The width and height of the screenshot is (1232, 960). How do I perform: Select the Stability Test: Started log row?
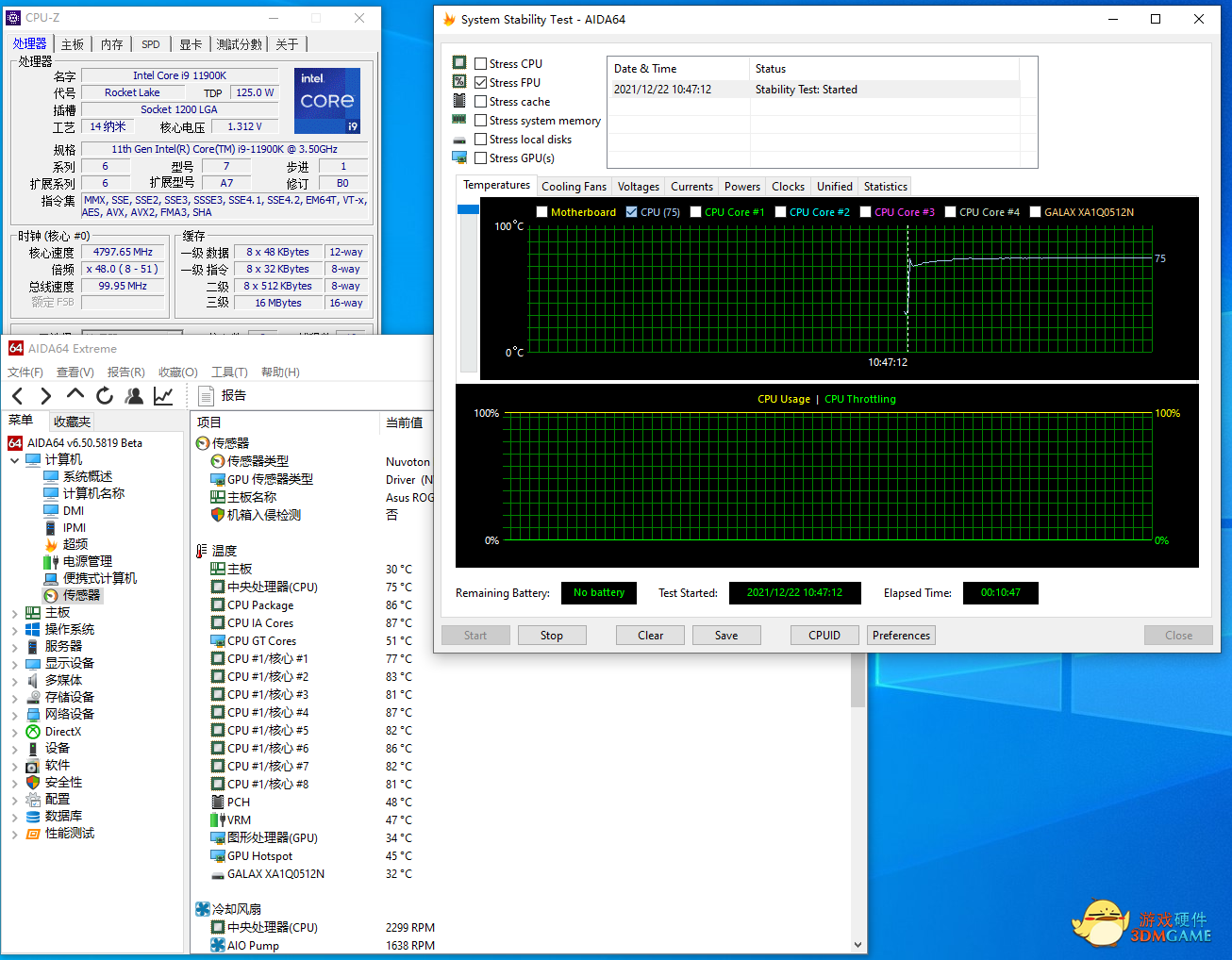(816, 90)
